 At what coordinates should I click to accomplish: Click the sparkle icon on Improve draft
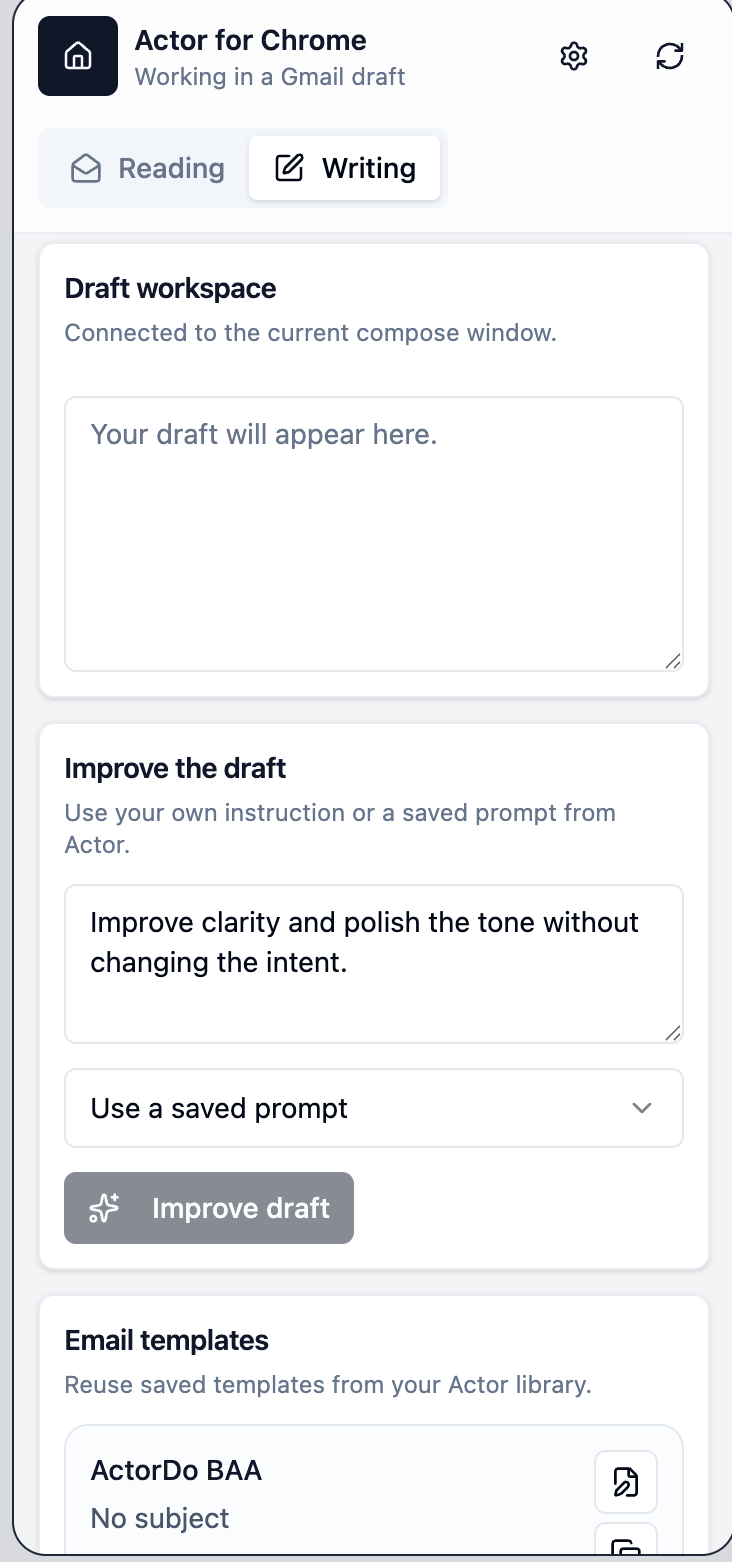click(104, 1209)
